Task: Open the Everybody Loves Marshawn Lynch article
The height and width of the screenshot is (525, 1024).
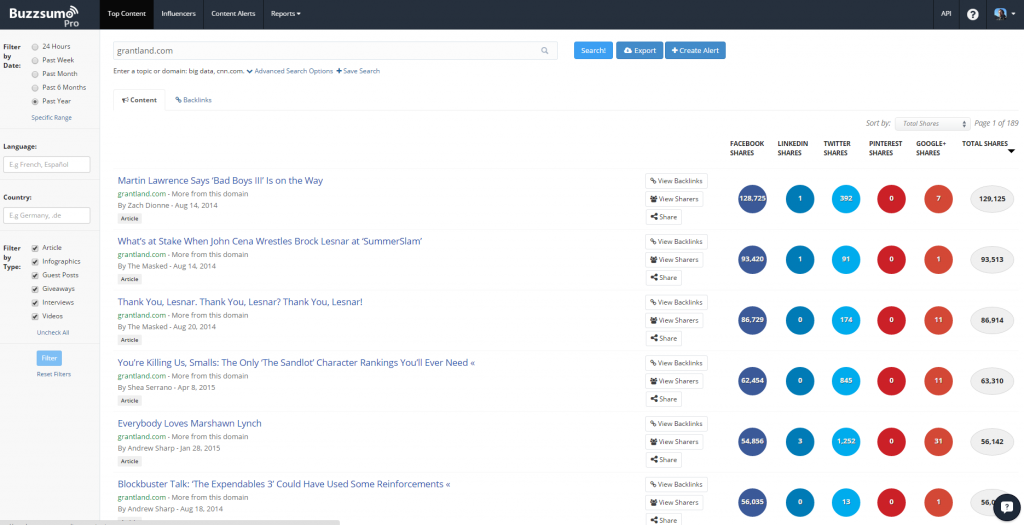Action: pos(189,424)
